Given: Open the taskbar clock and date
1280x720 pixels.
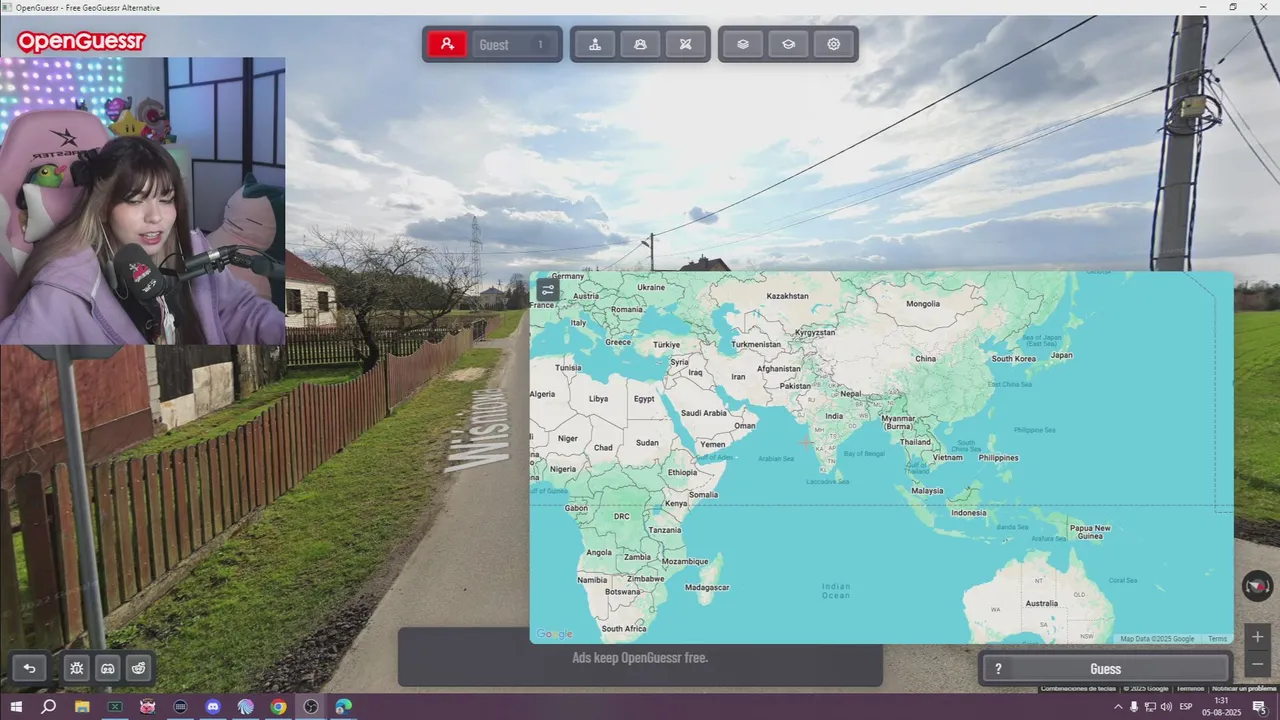Looking at the screenshot, I should click(1221, 707).
